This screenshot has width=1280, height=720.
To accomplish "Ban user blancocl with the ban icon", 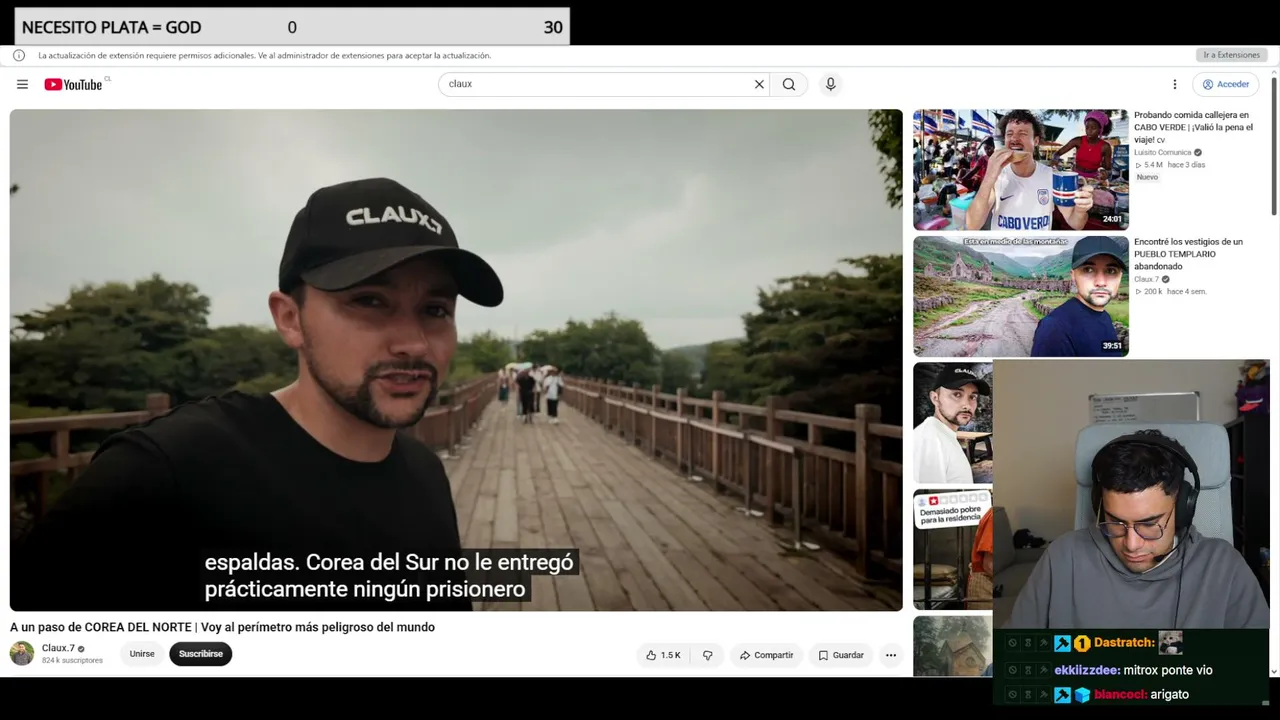I will tap(1012, 695).
